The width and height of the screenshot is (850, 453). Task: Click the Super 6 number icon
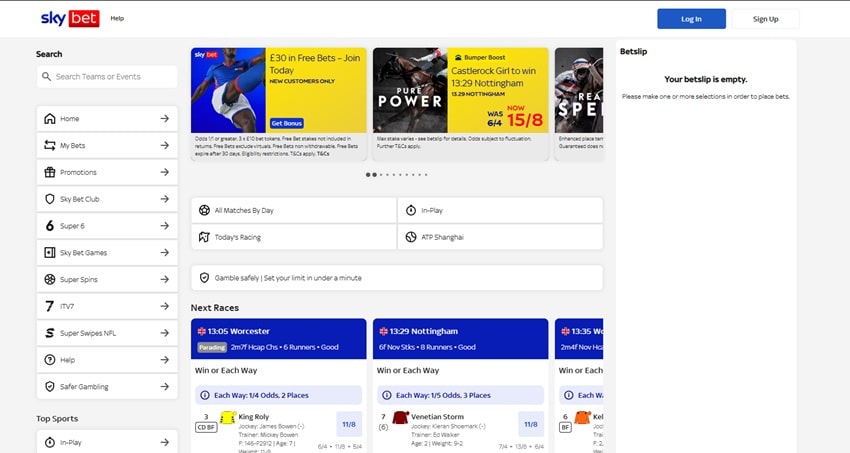tap(49, 225)
